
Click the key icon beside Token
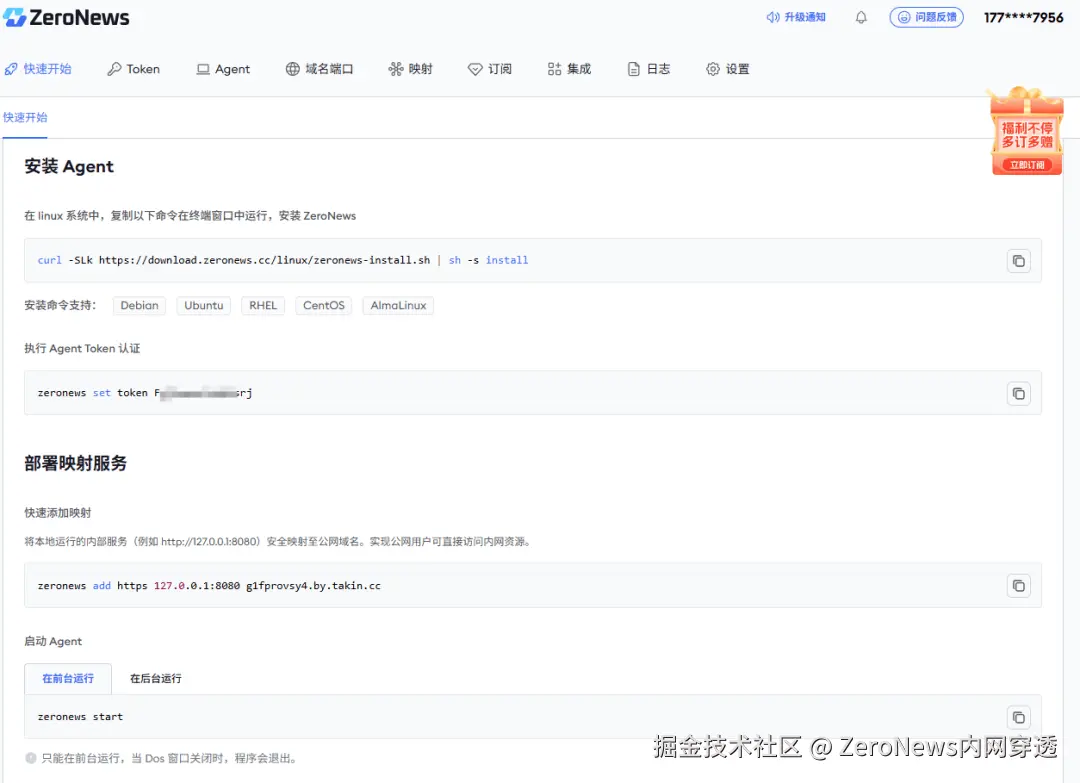pos(114,69)
